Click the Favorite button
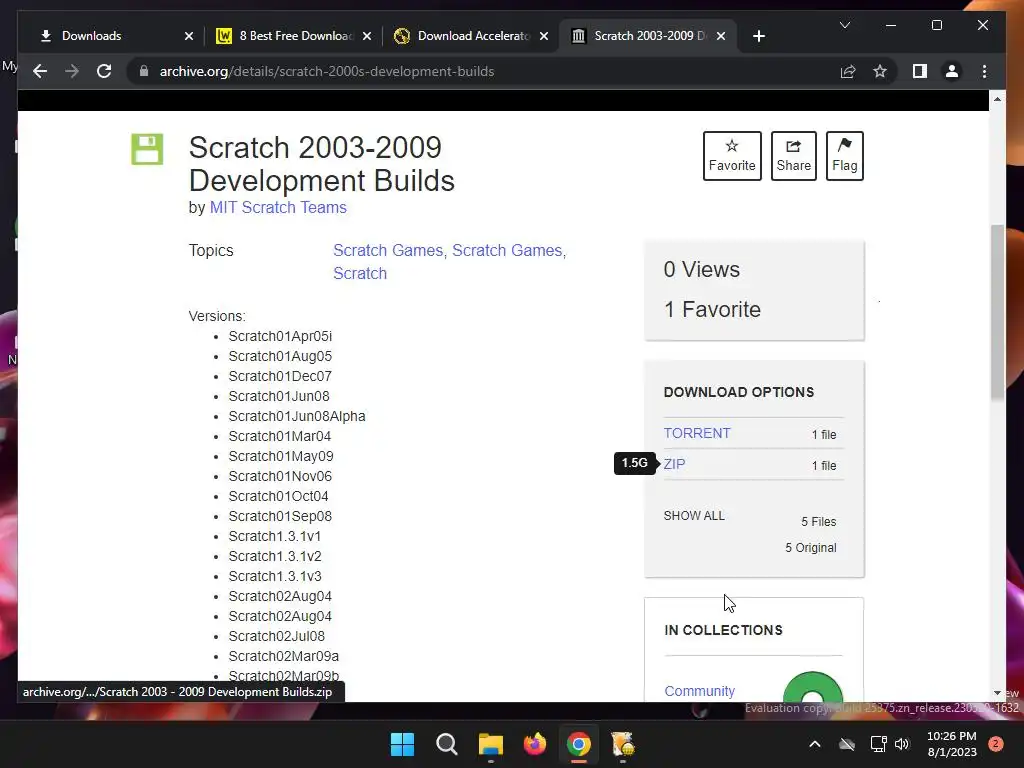 732,156
